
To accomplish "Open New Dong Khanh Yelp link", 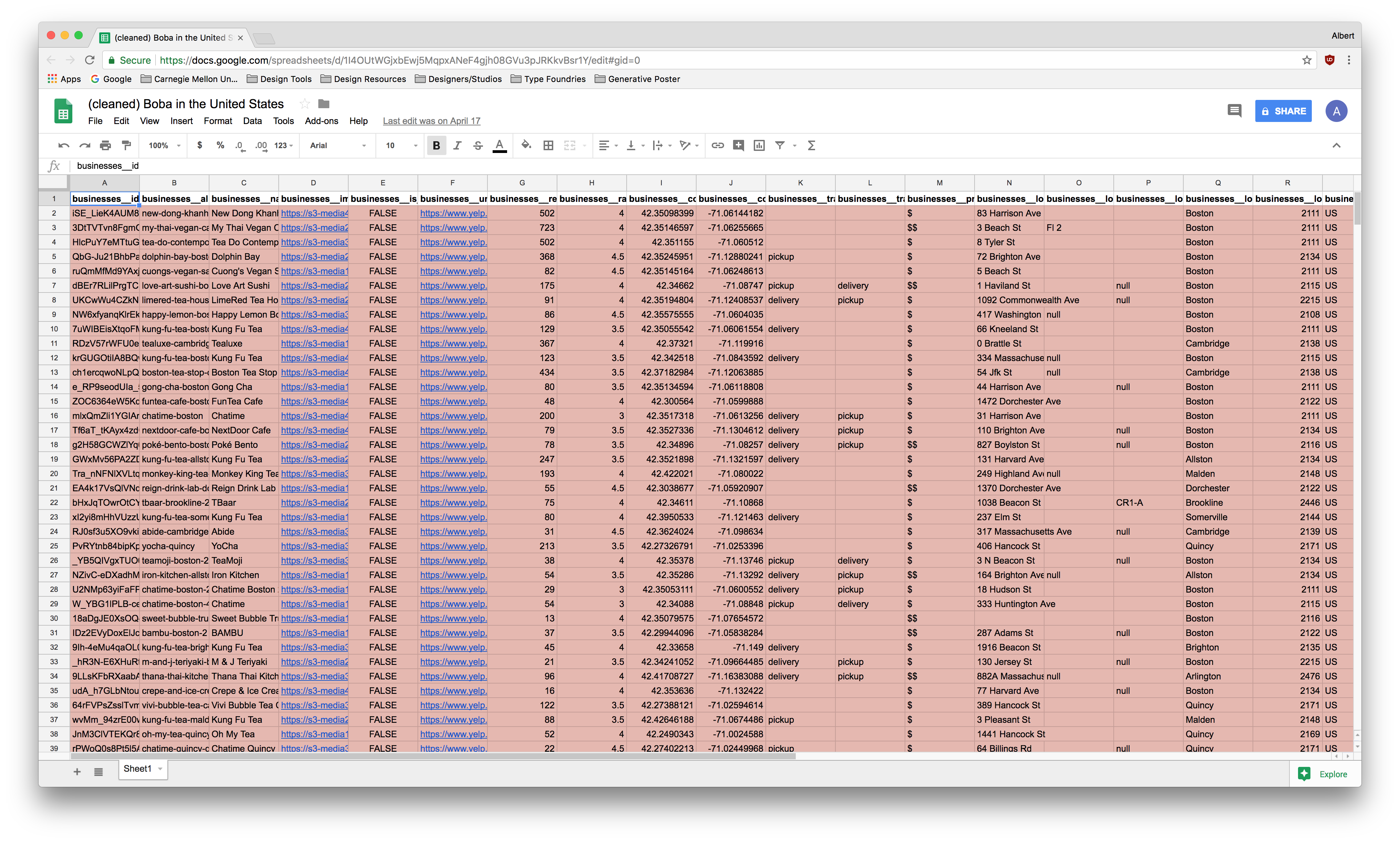I will click(x=453, y=213).
